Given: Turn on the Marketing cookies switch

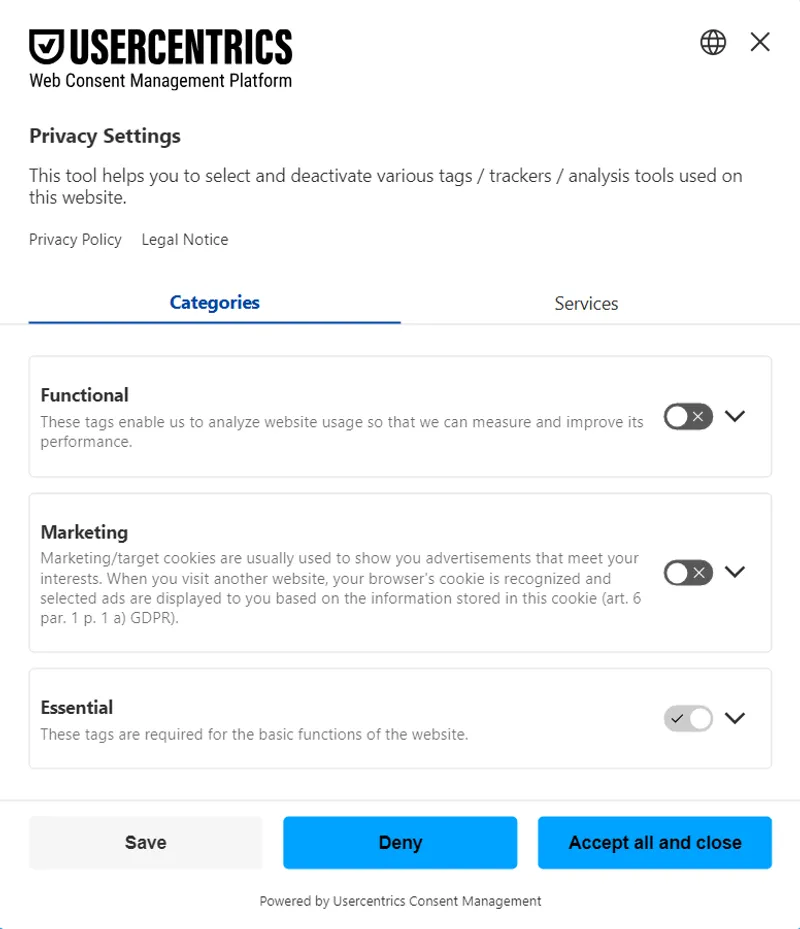Looking at the screenshot, I should tap(687, 572).
